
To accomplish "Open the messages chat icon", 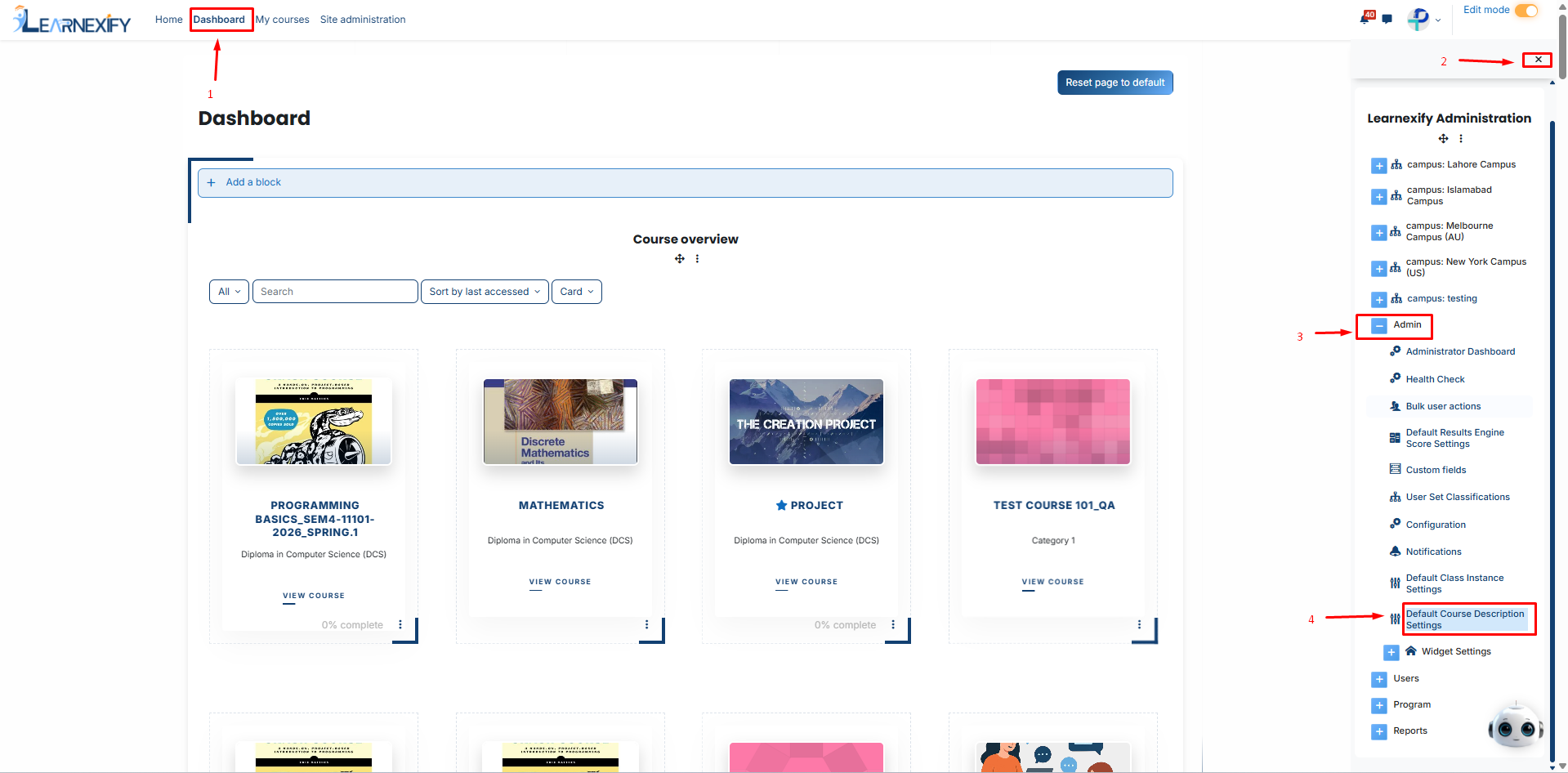I will pyautogui.click(x=1387, y=19).
